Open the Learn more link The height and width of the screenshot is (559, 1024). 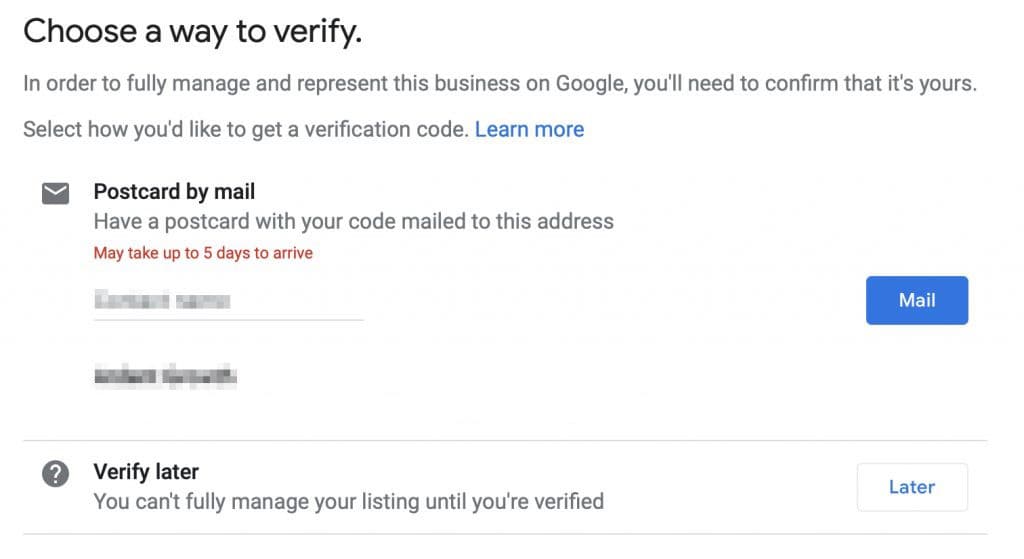pyautogui.click(x=529, y=130)
